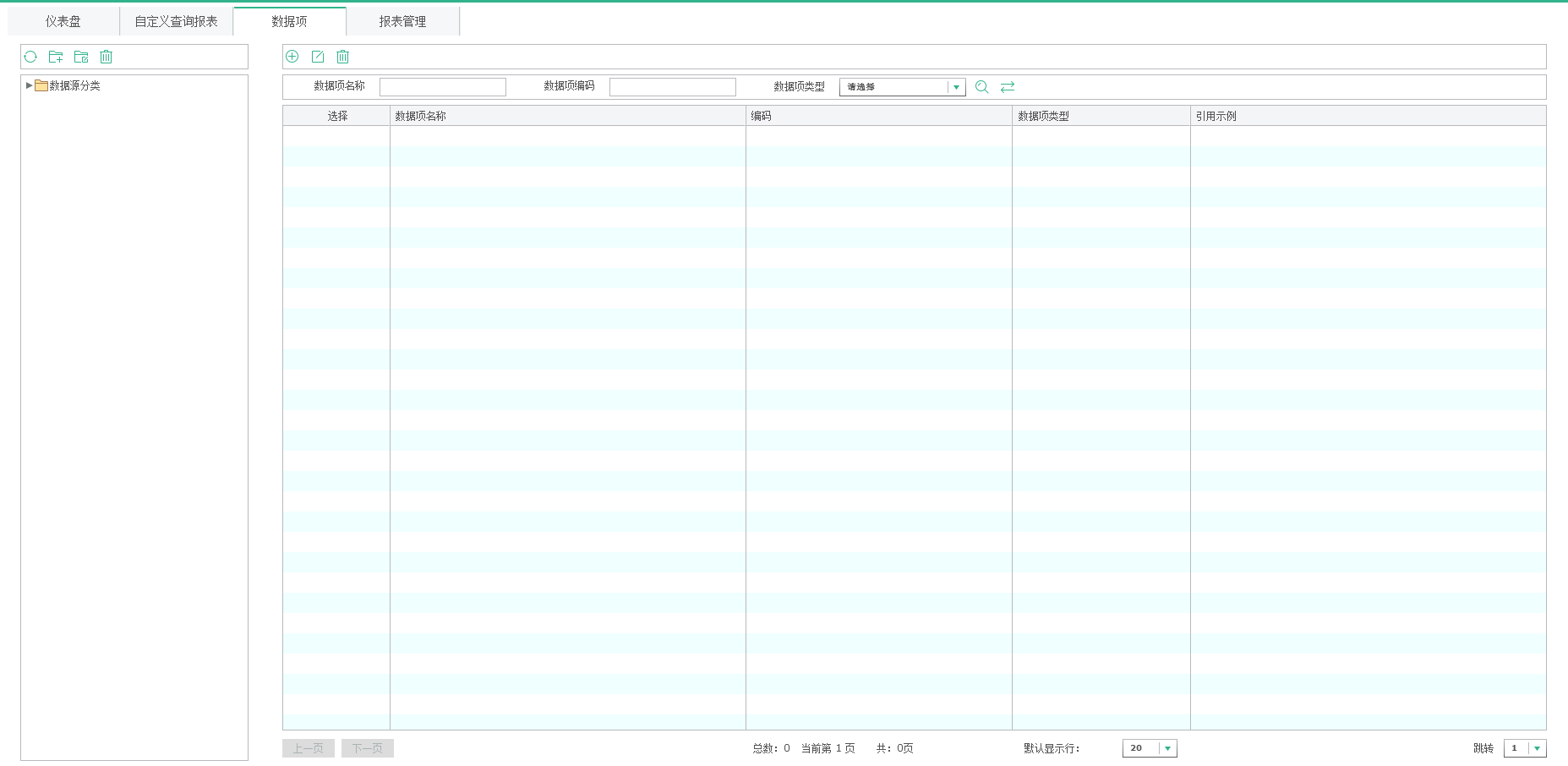Click the 数据项名称 input field
The height and width of the screenshot is (766, 1568).
tap(443, 87)
